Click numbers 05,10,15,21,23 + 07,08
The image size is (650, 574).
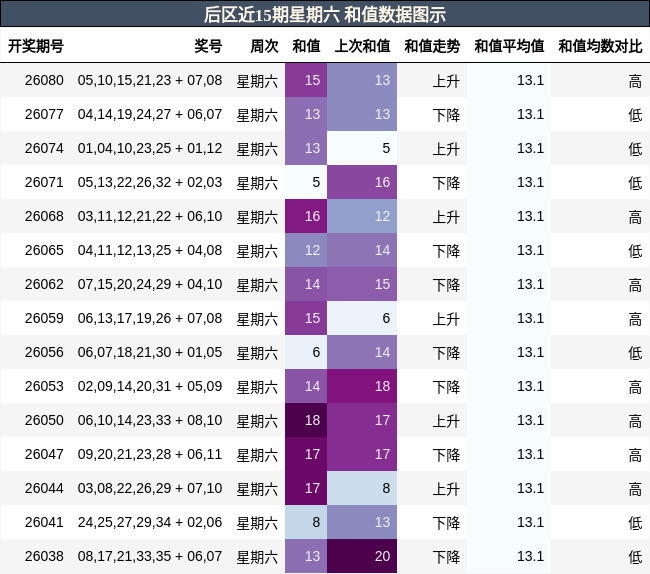coord(150,80)
